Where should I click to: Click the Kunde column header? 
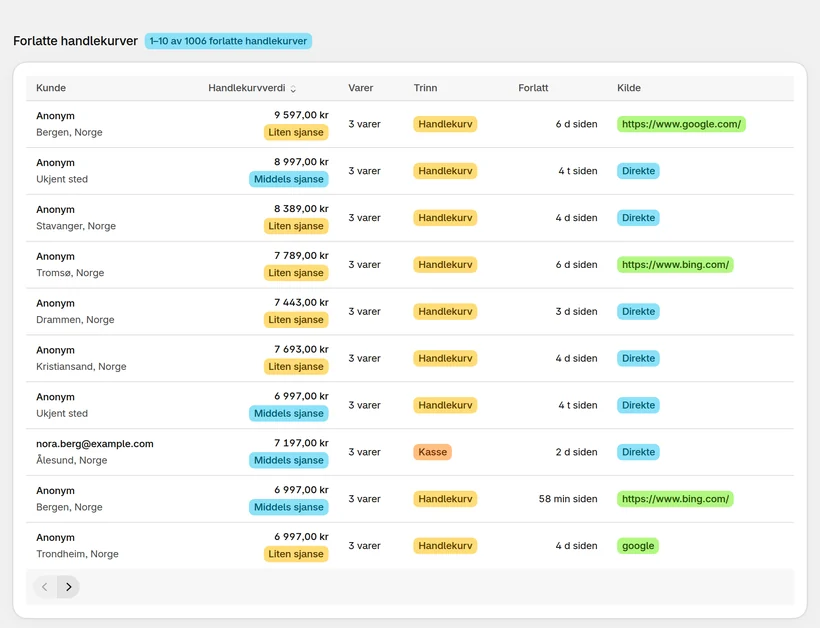tap(51, 88)
